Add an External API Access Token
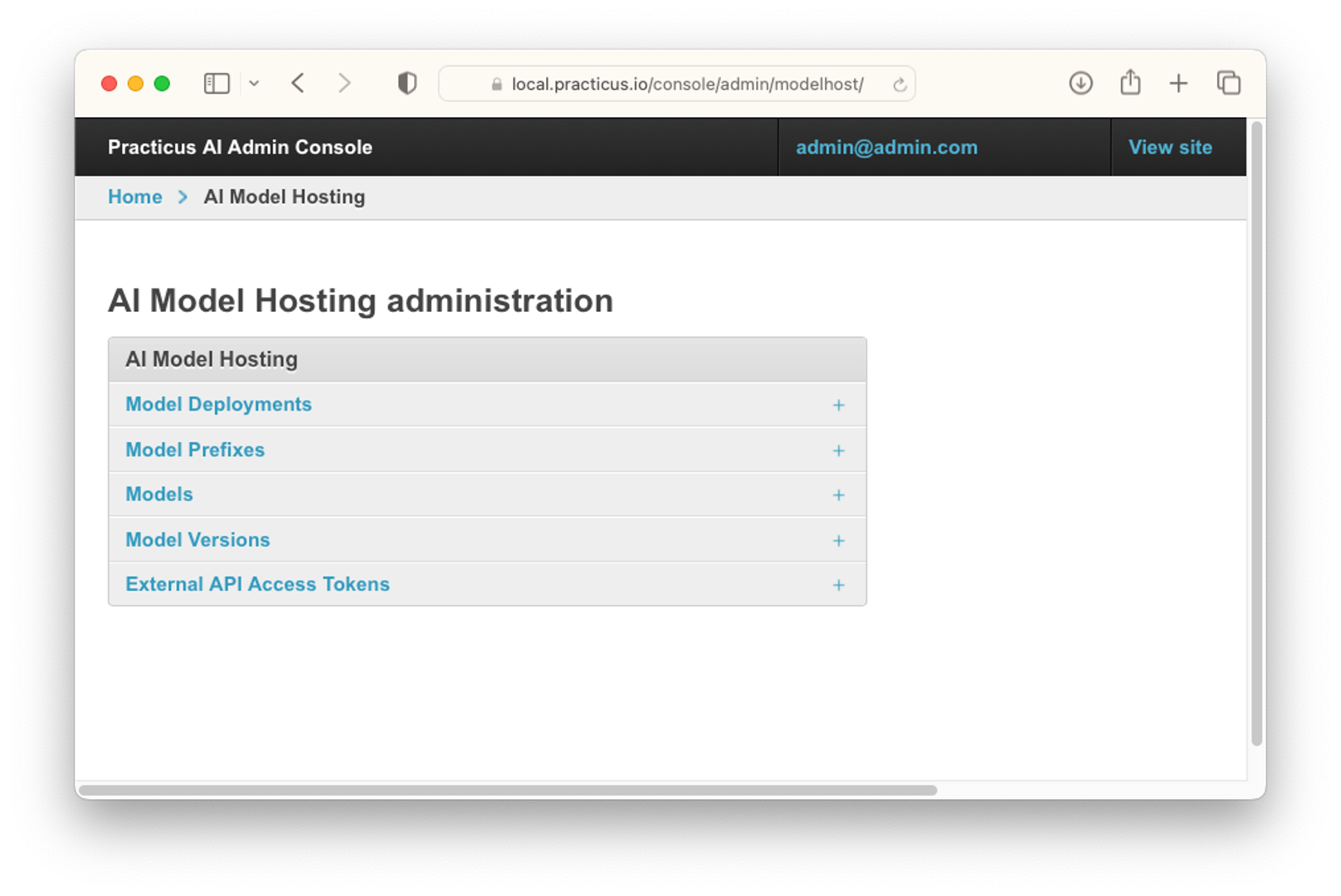The width and height of the screenshot is (1341, 896). pyautogui.click(x=838, y=586)
